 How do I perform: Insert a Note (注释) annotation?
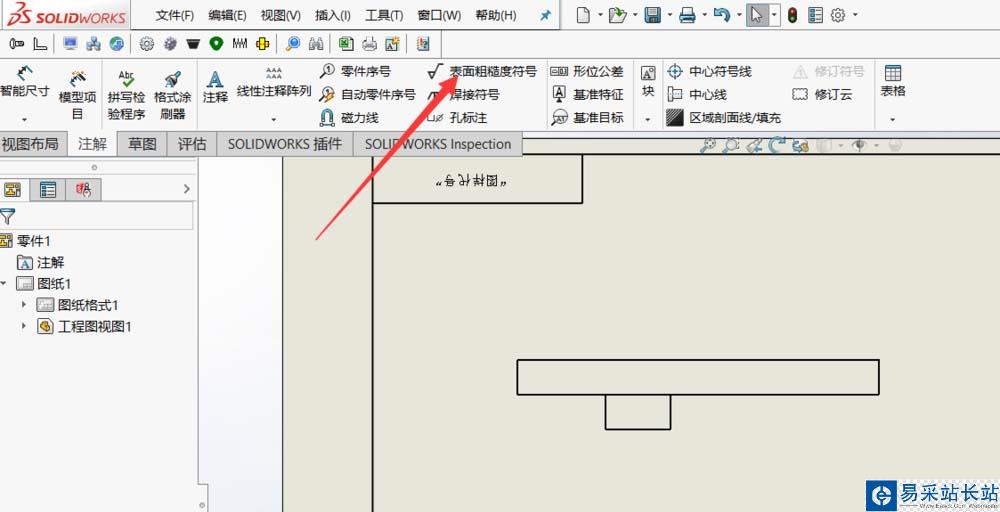point(216,87)
